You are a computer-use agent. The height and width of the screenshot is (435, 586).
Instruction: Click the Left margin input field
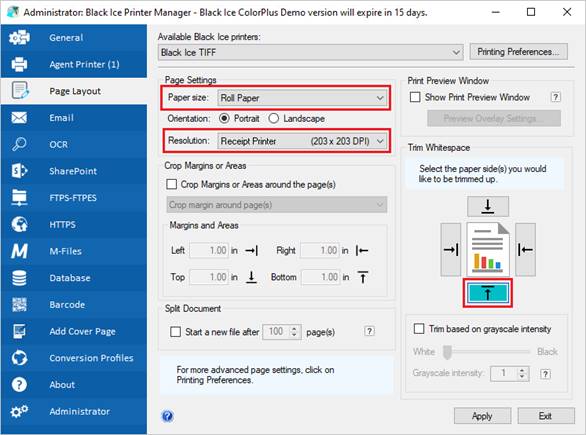point(209,250)
